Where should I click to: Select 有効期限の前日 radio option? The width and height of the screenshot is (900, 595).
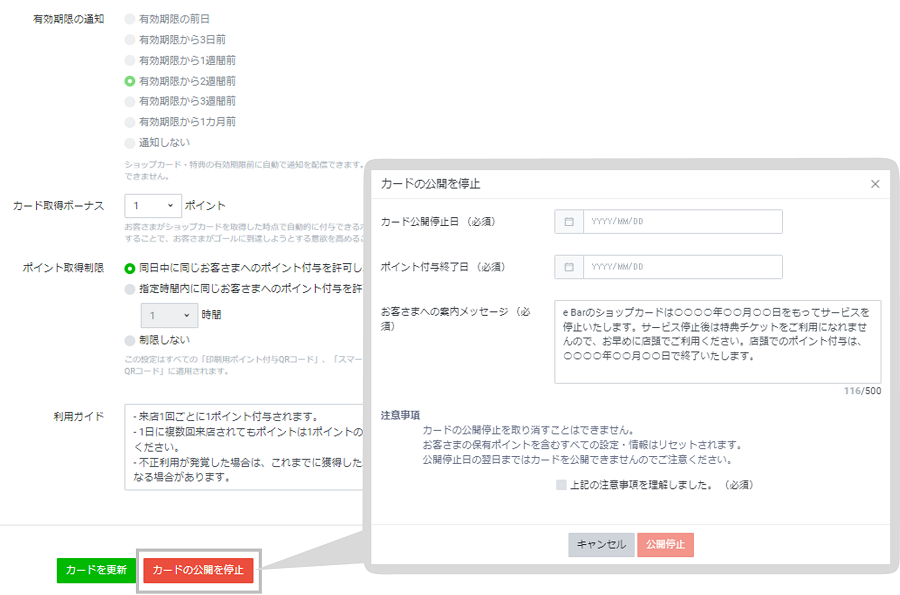coord(129,19)
